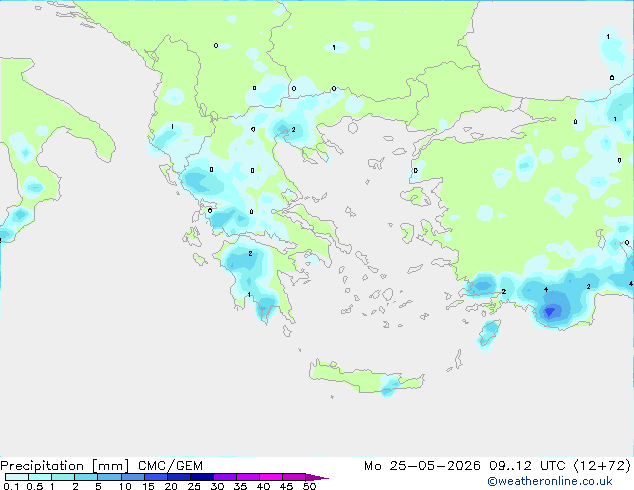
Task: Click the "0.5" legend scale label
Action: click(35, 486)
